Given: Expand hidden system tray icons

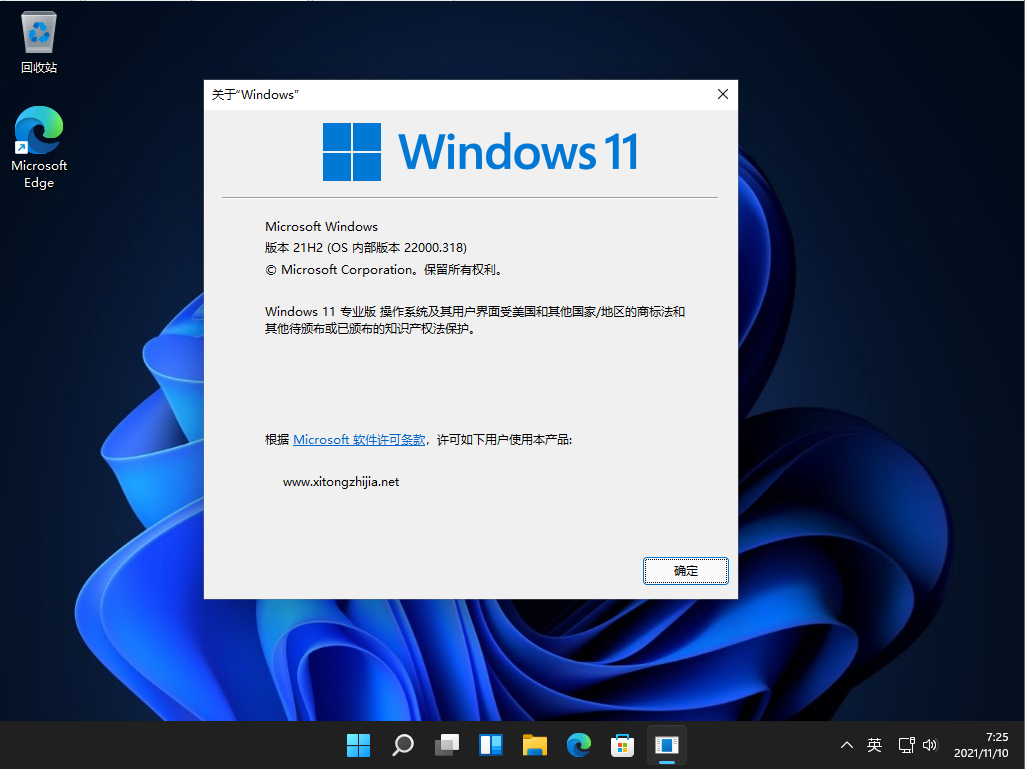Looking at the screenshot, I should tap(846, 745).
